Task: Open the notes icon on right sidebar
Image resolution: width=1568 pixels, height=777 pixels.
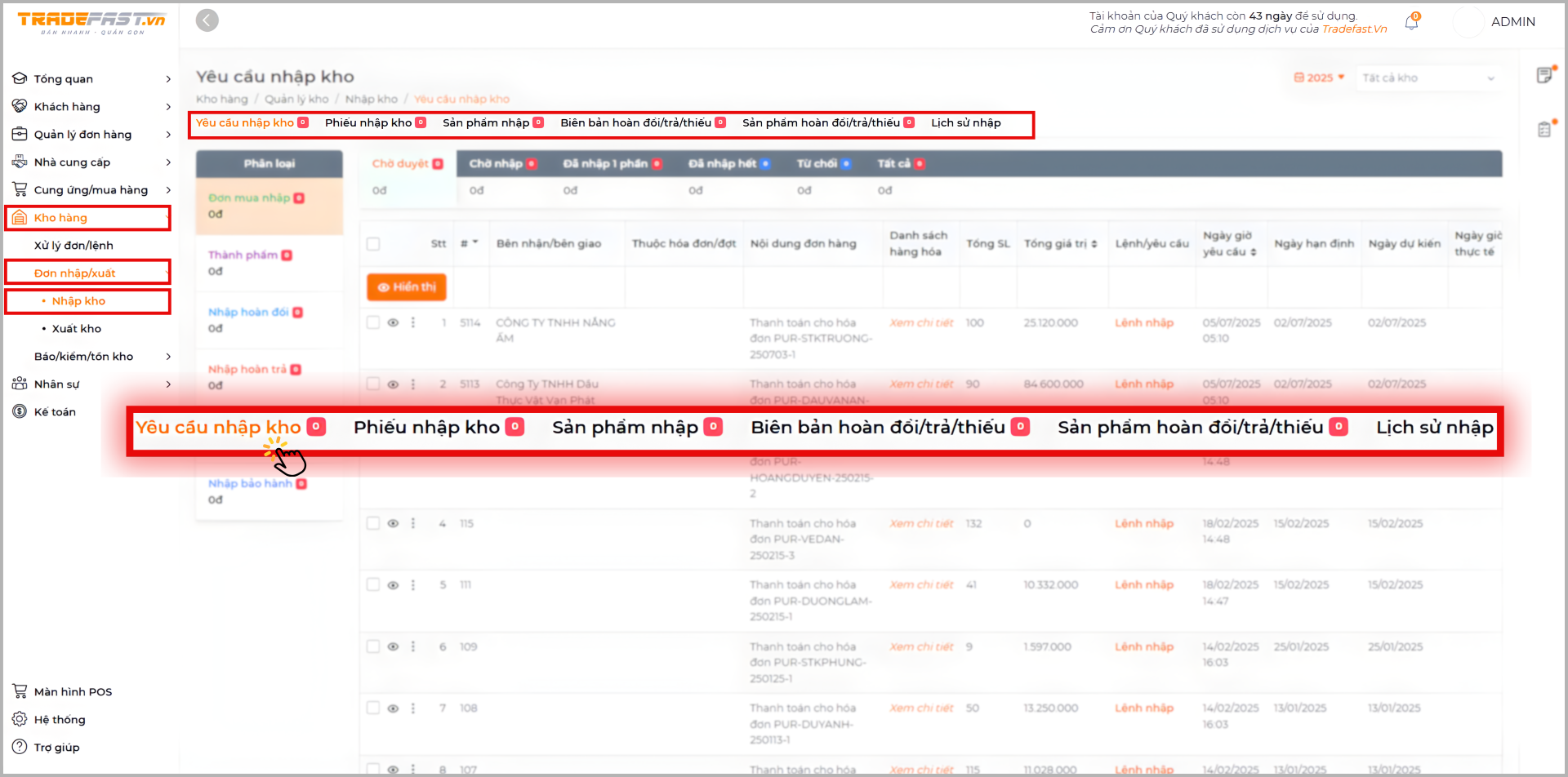Action: pos(1544,76)
